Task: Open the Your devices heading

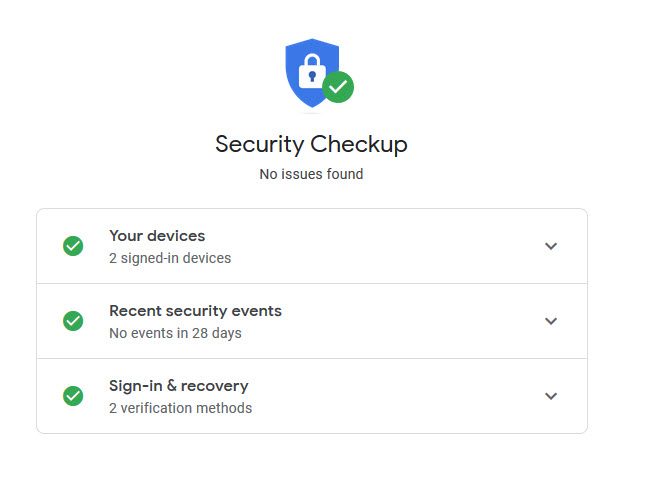Action: [x=157, y=236]
